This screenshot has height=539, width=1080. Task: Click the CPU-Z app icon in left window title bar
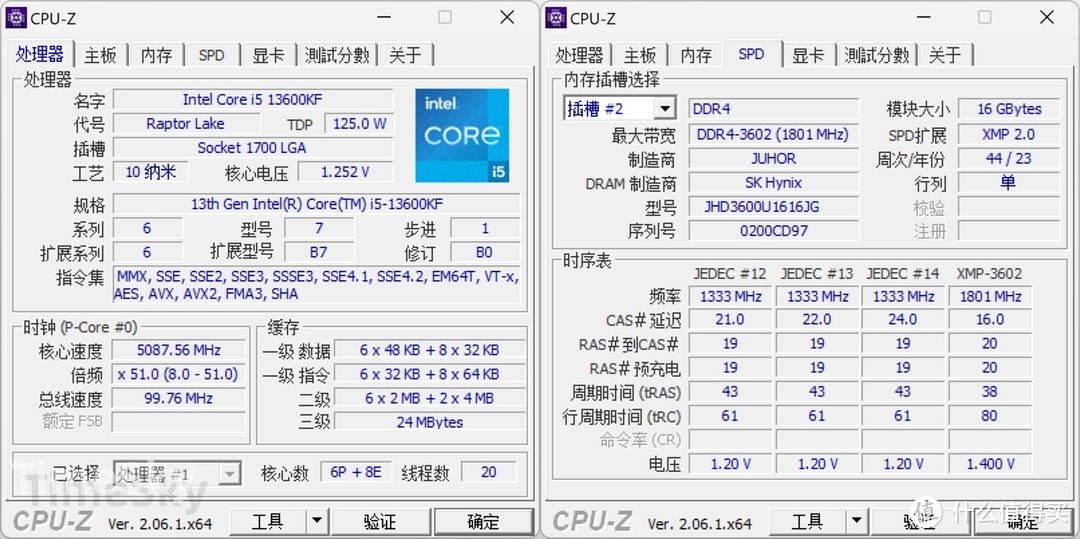[x=16, y=17]
